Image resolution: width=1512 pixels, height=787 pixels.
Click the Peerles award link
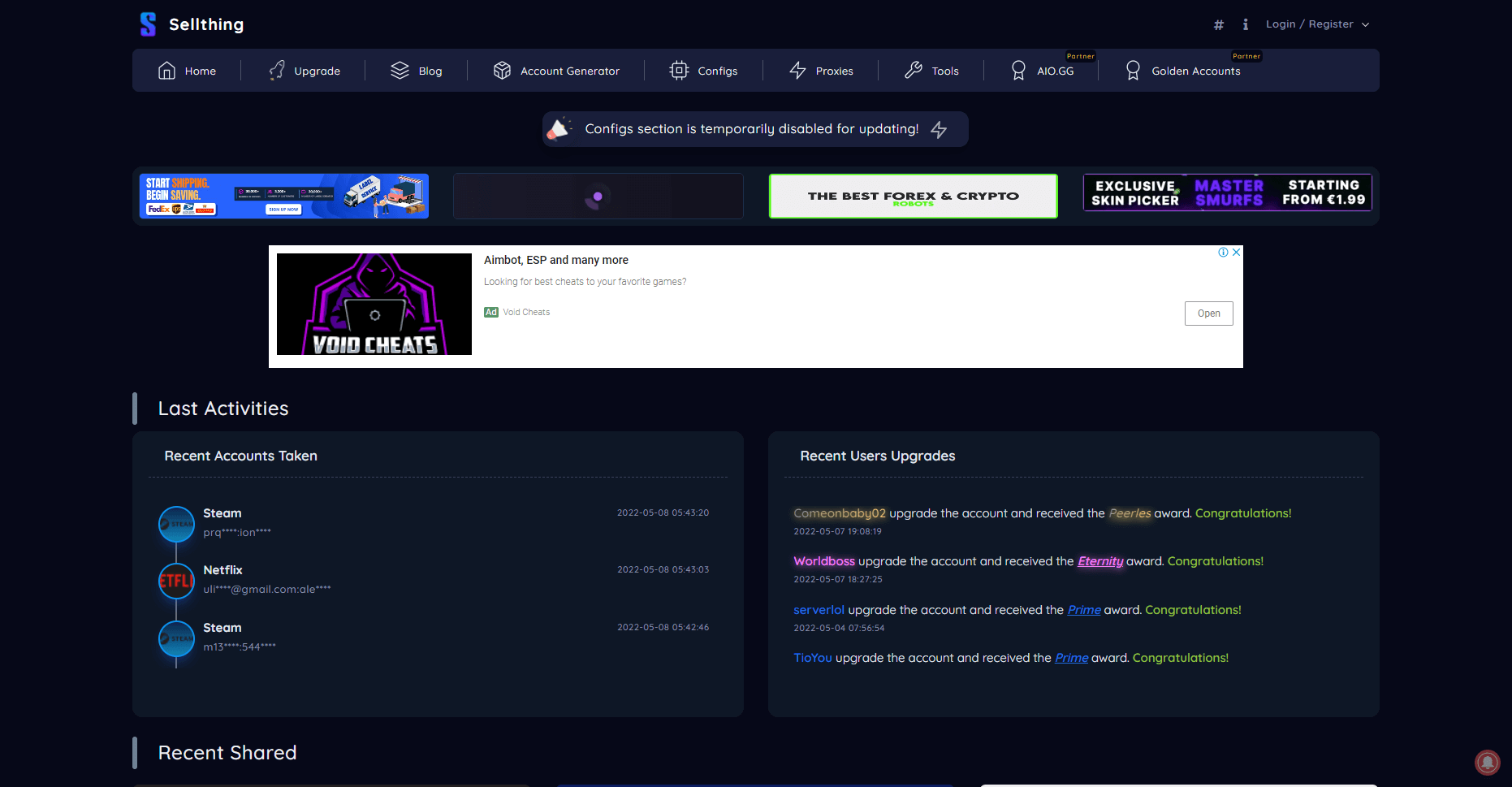[x=1130, y=513]
